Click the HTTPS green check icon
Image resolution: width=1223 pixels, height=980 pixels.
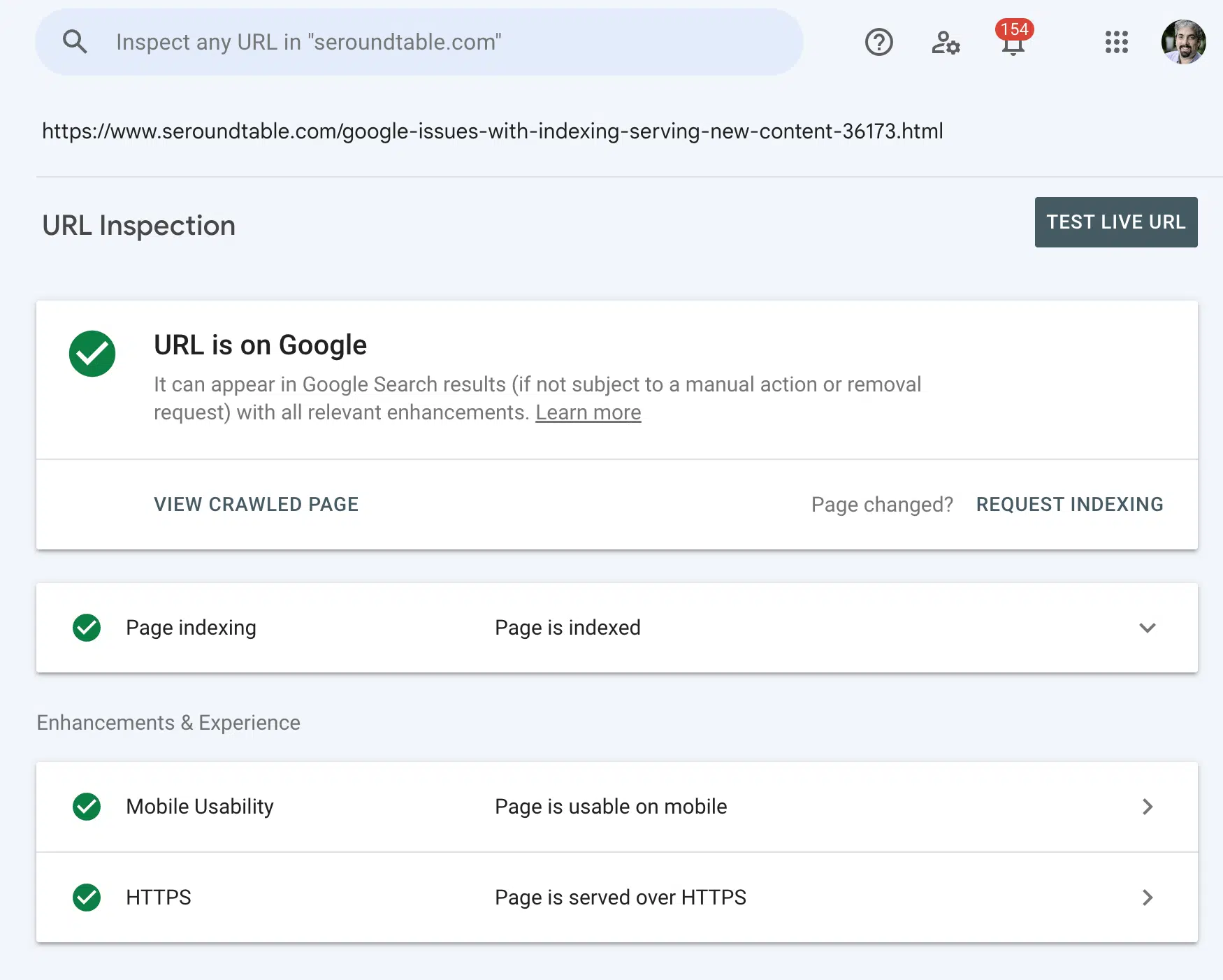tap(87, 898)
